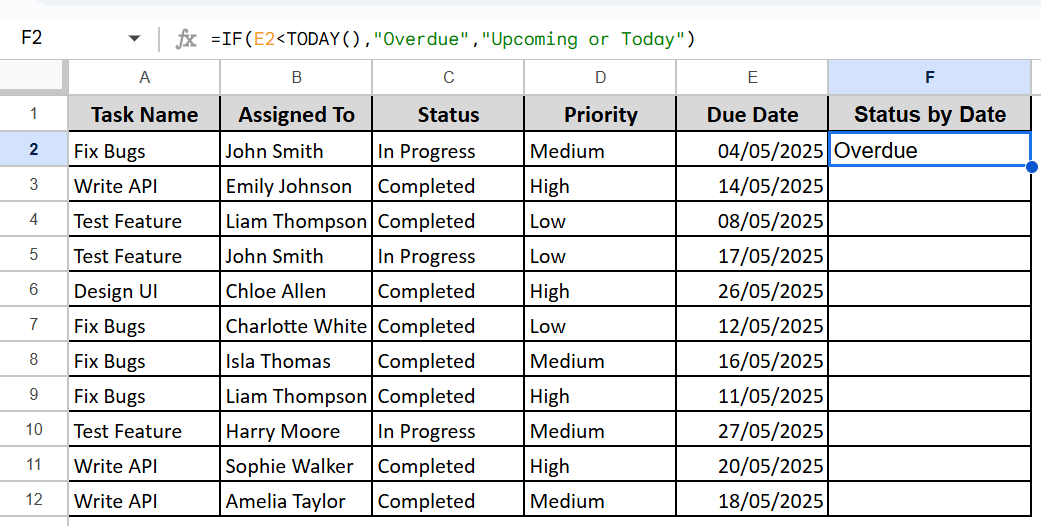Select the row 10 header

34,429
